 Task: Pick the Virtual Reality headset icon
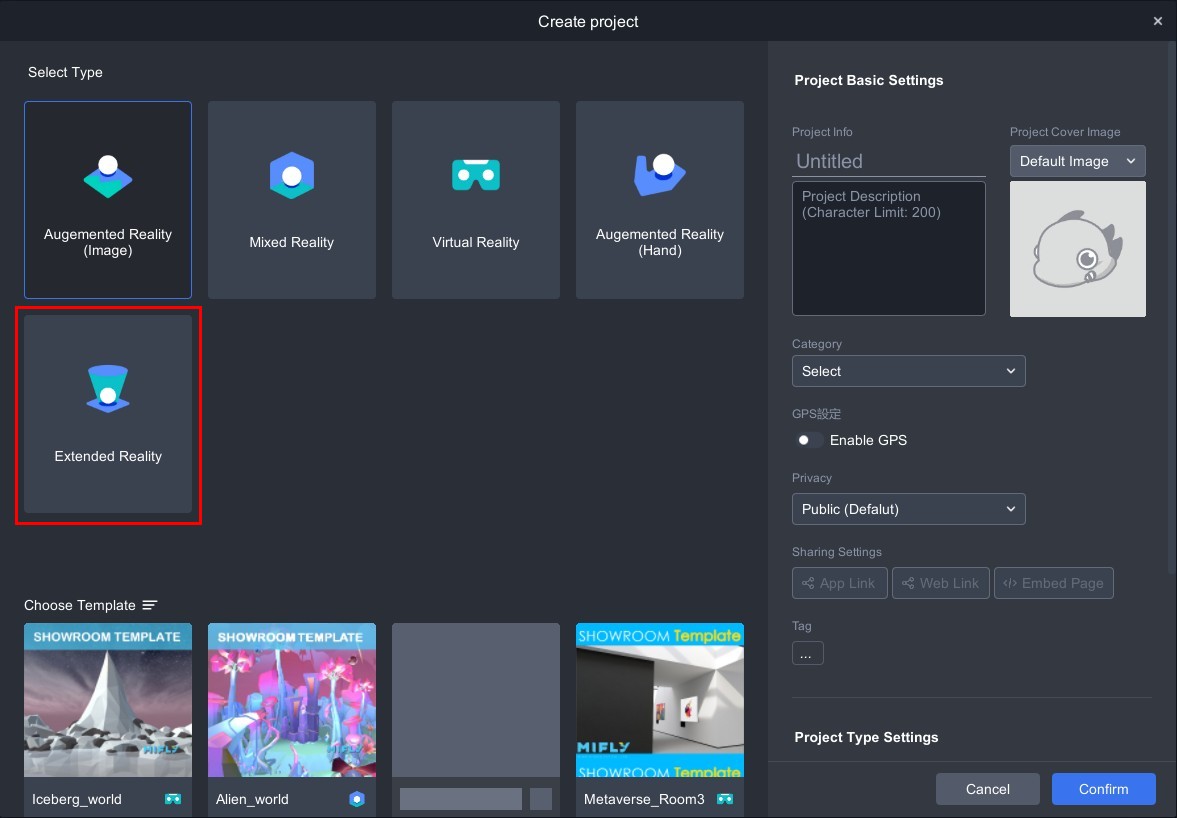[x=476, y=176]
